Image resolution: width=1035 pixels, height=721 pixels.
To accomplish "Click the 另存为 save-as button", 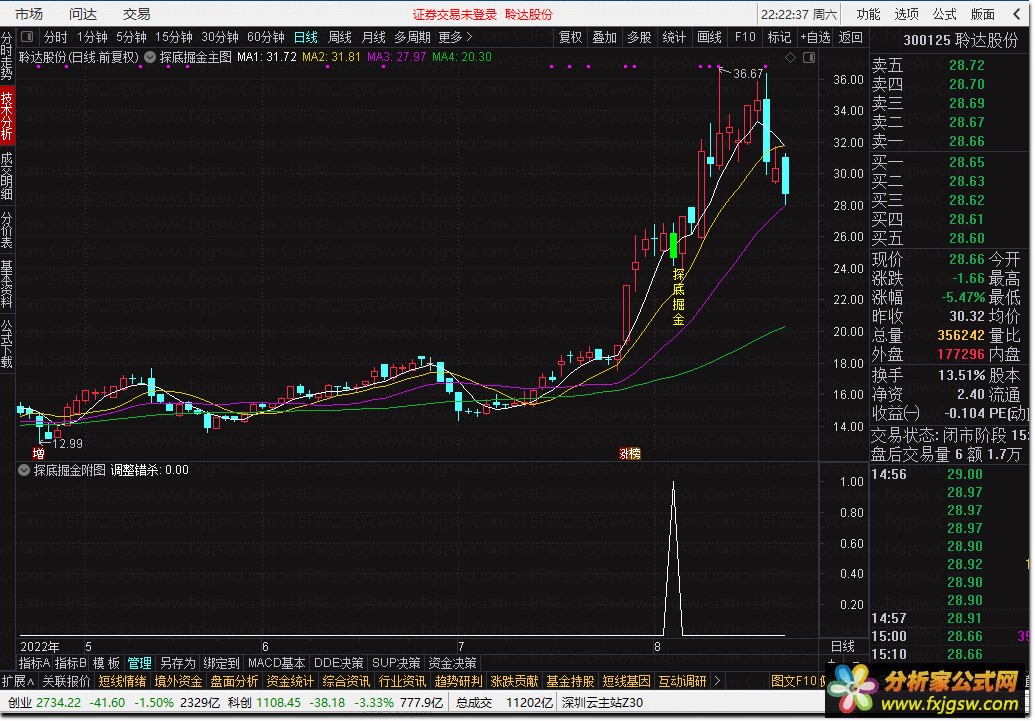I will [178, 663].
